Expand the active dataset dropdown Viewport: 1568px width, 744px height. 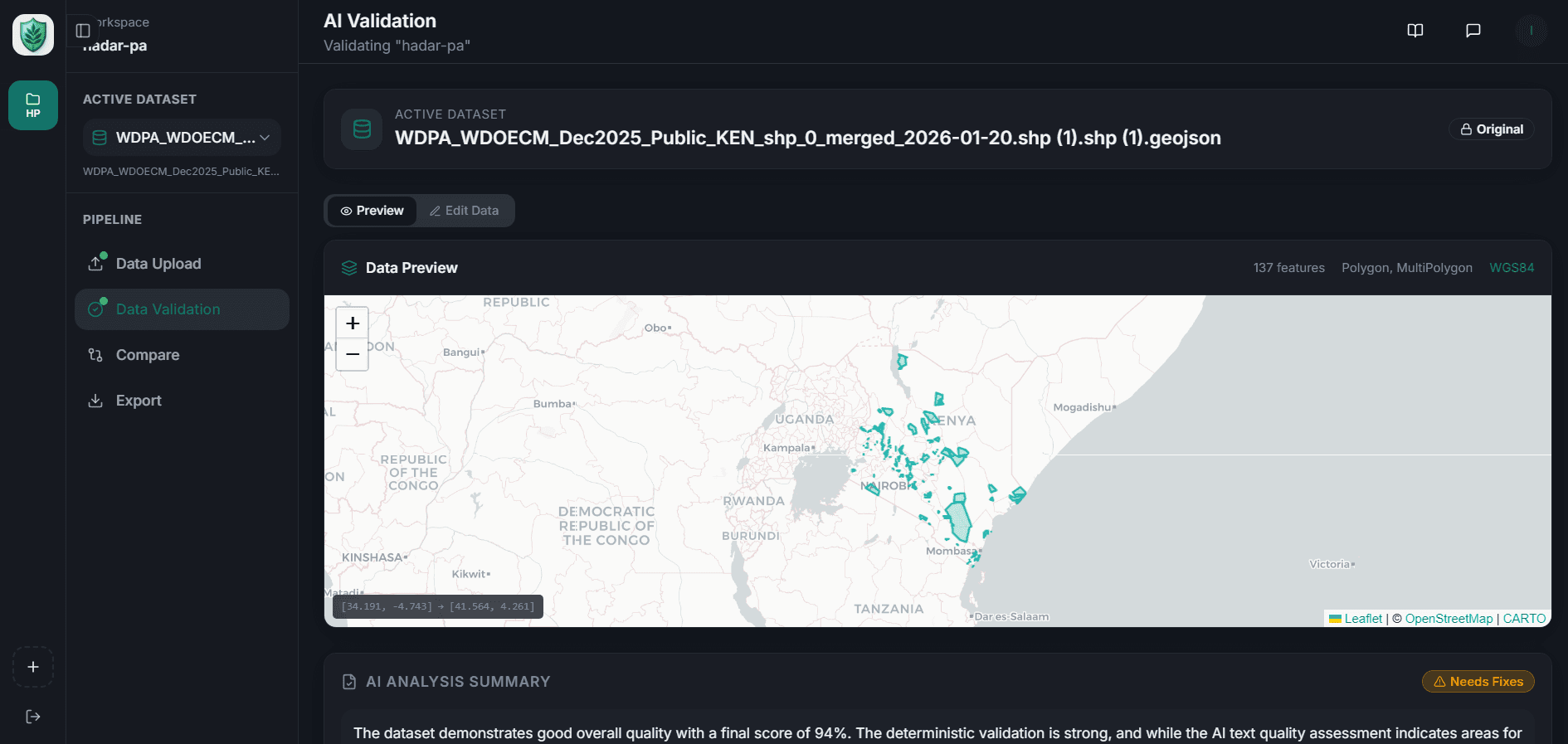coord(182,138)
